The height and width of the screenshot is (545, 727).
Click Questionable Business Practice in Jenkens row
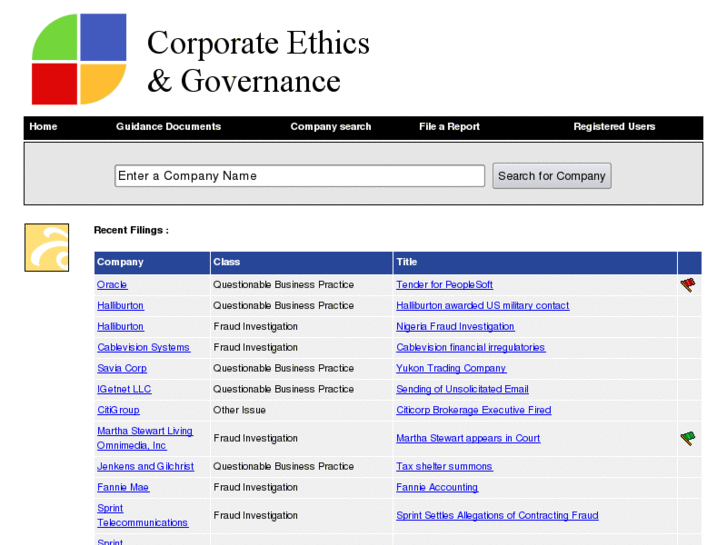click(x=283, y=466)
